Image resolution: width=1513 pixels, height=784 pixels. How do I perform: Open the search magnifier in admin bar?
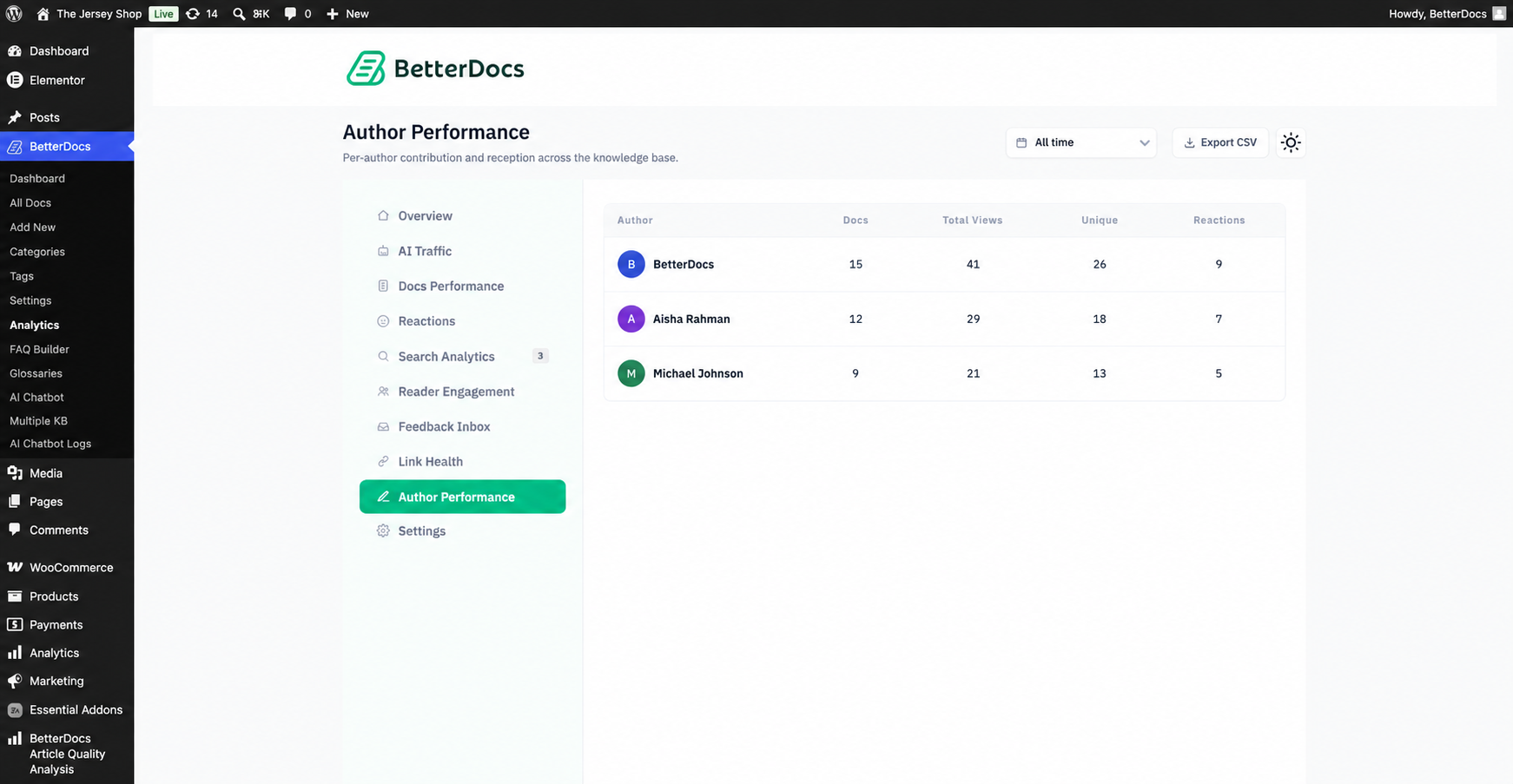tap(239, 14)
